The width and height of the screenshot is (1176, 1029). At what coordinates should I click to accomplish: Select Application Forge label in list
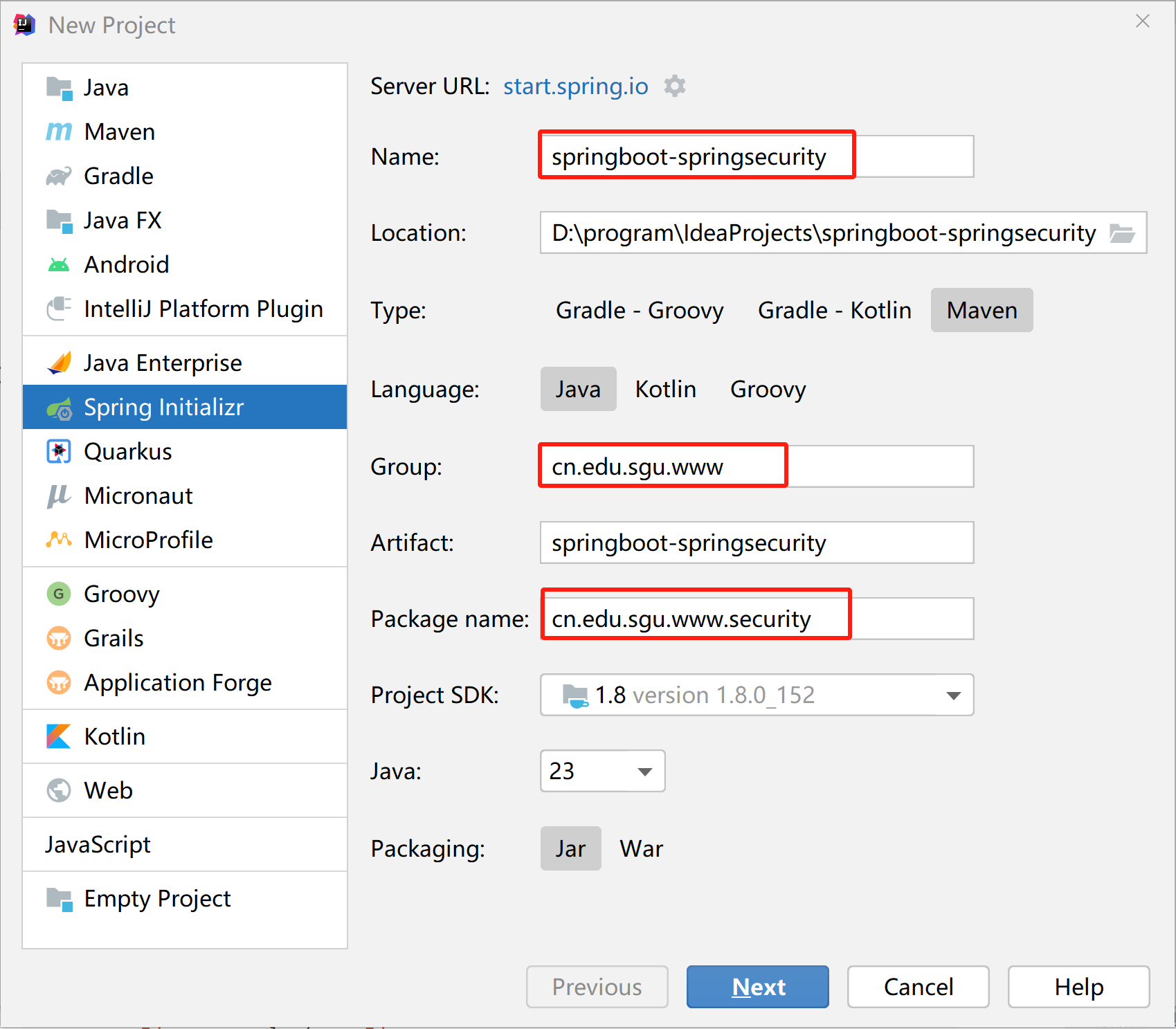(178, 682)
